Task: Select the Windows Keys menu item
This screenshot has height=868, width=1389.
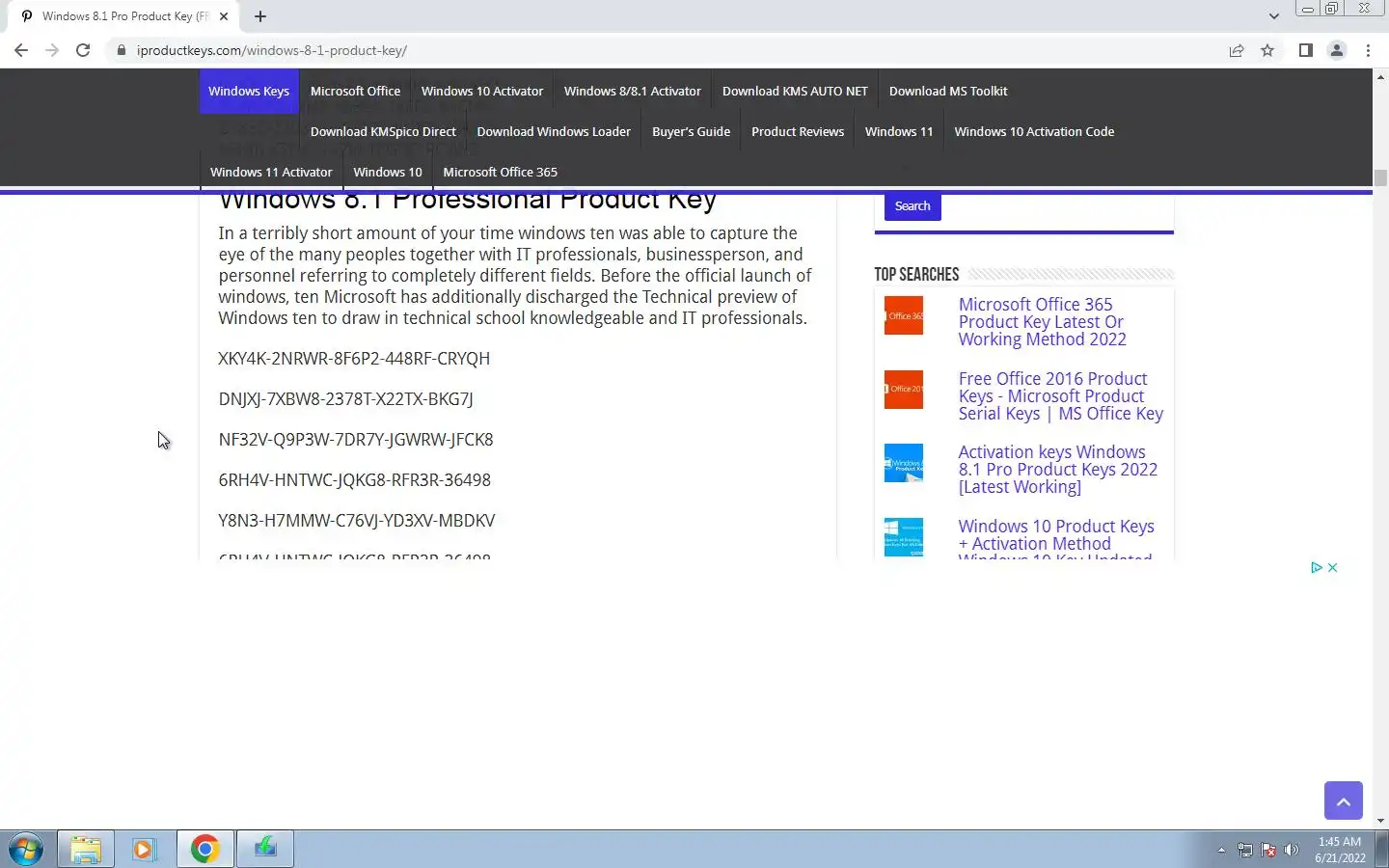Action: (249, 91)
